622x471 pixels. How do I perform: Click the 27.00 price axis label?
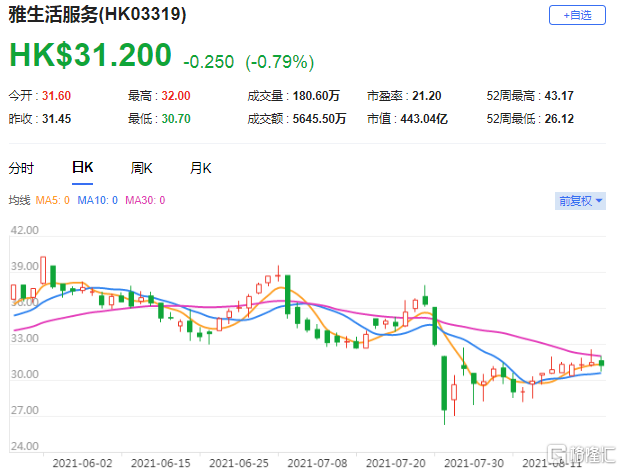tap(25, 410)
